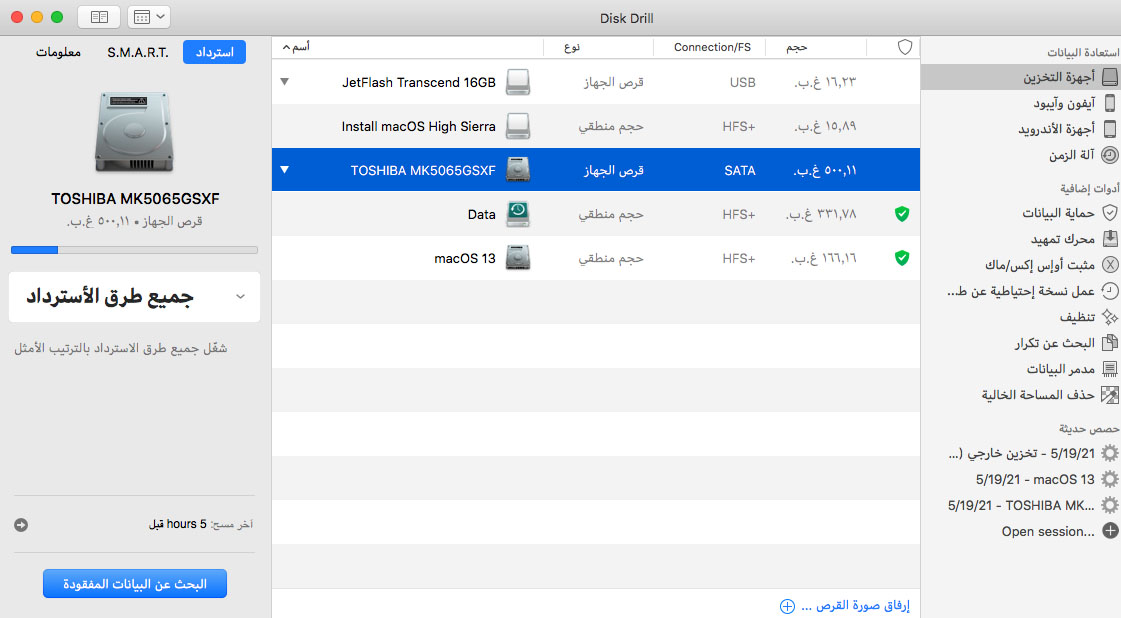The height and width of the screenshot is (618, 1121).
Task: Open مثبت أوإس إكس/ماك installer tool
Action: click(1039, 265)
